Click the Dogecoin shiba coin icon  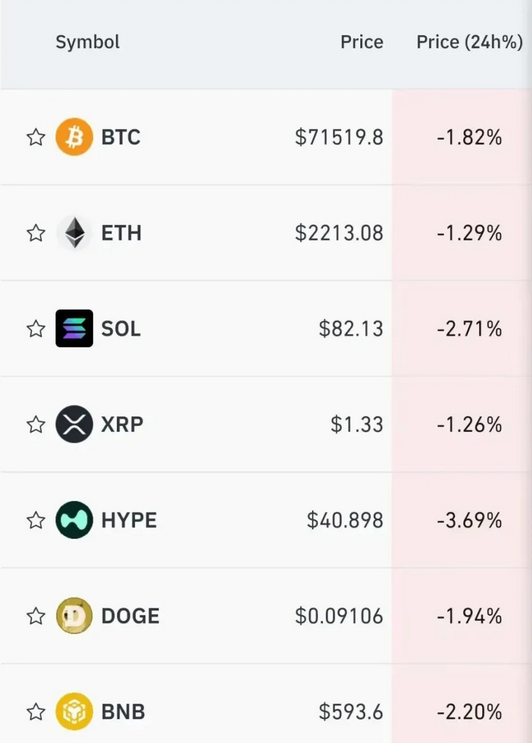pos(74,616)
